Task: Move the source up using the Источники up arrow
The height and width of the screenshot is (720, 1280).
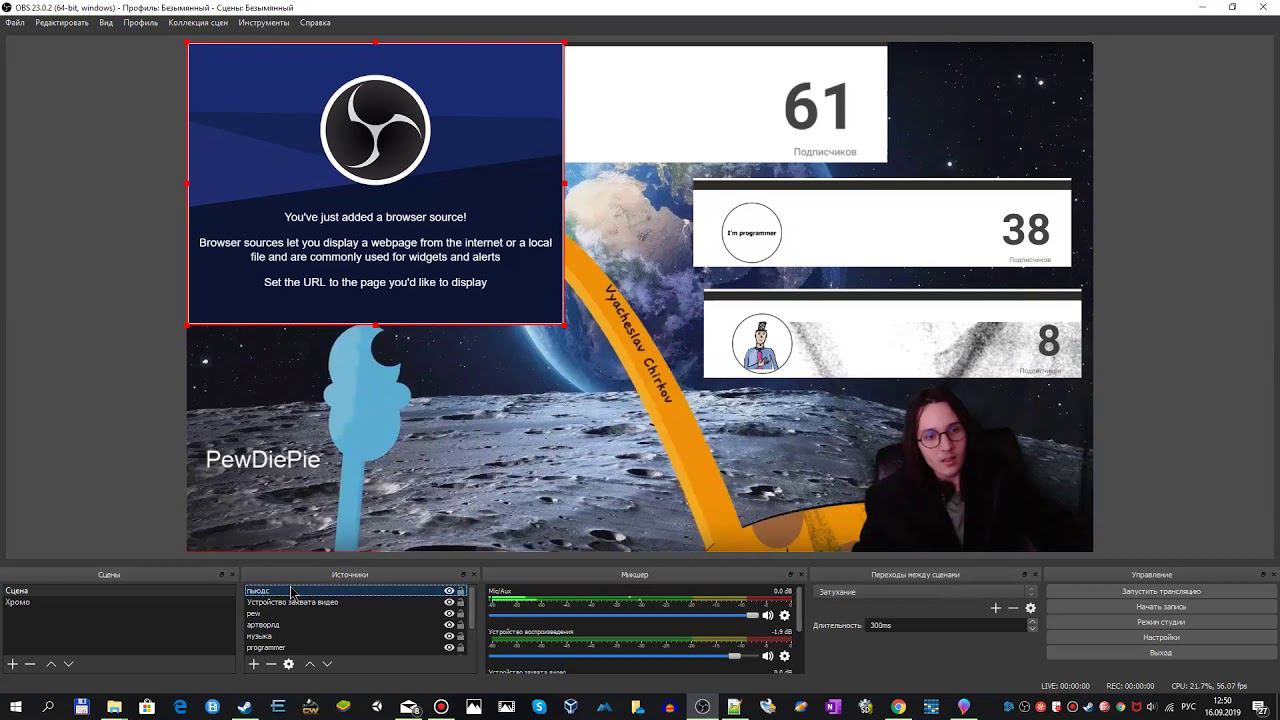Action: pyautogui.click(x=310, y=664)
